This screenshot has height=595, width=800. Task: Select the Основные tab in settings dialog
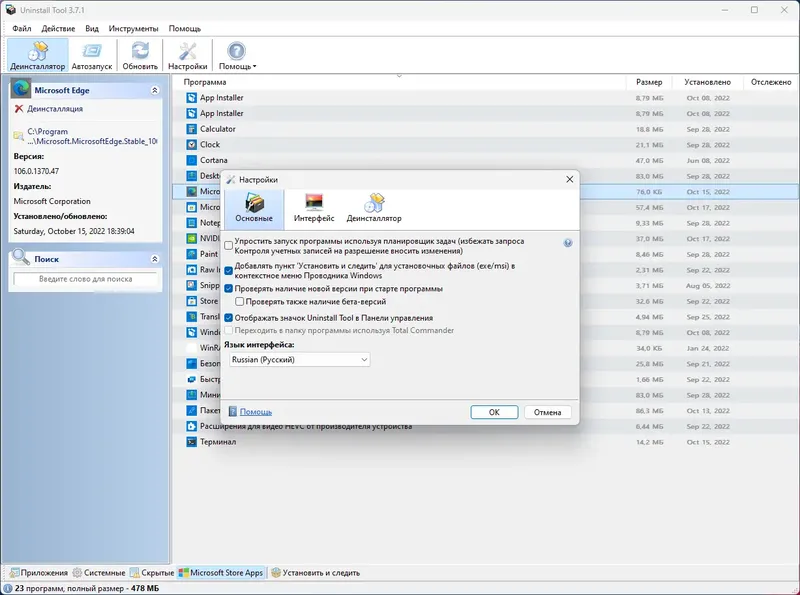click(254, 208)
